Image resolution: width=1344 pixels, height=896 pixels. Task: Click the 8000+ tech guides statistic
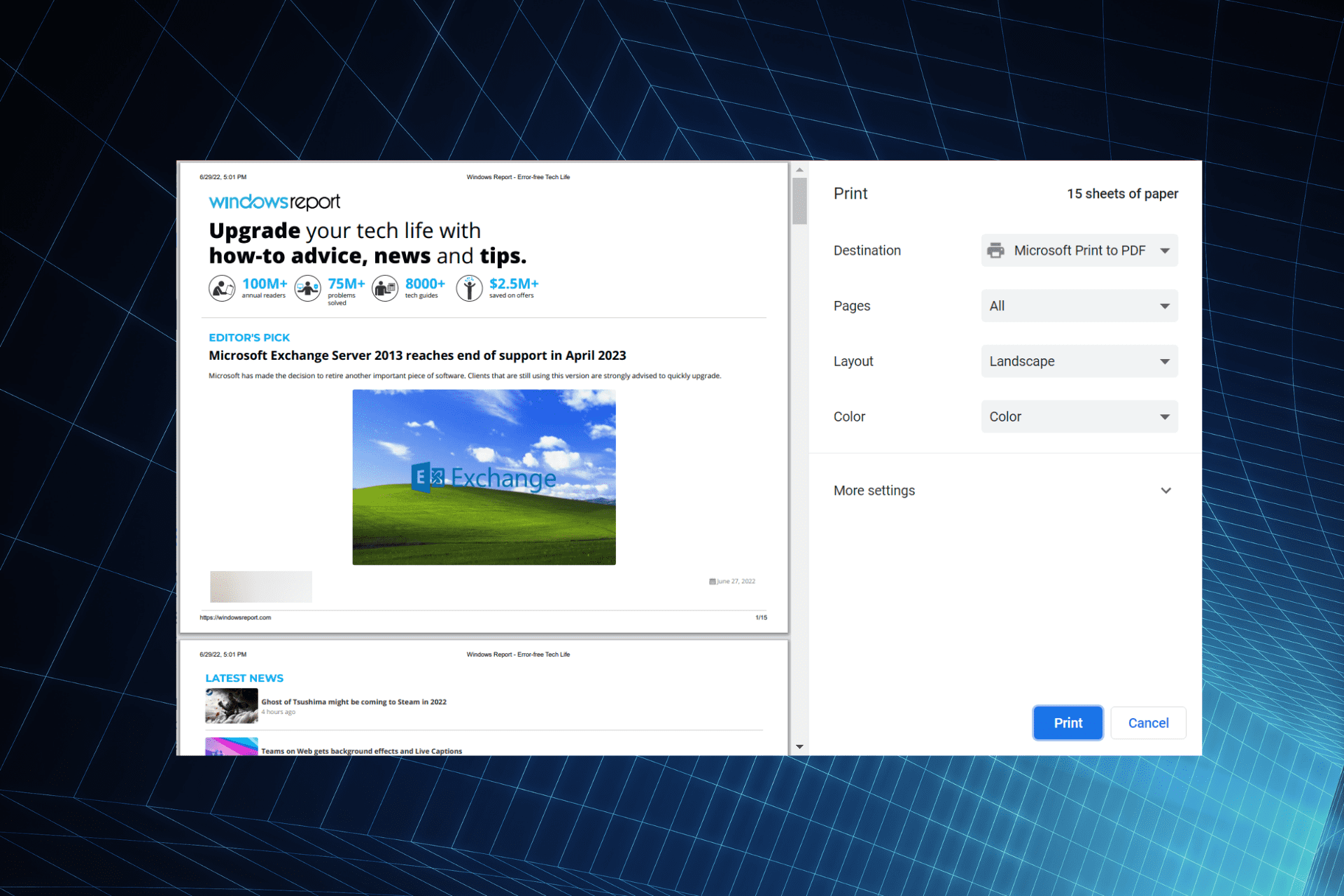point(425,287)
